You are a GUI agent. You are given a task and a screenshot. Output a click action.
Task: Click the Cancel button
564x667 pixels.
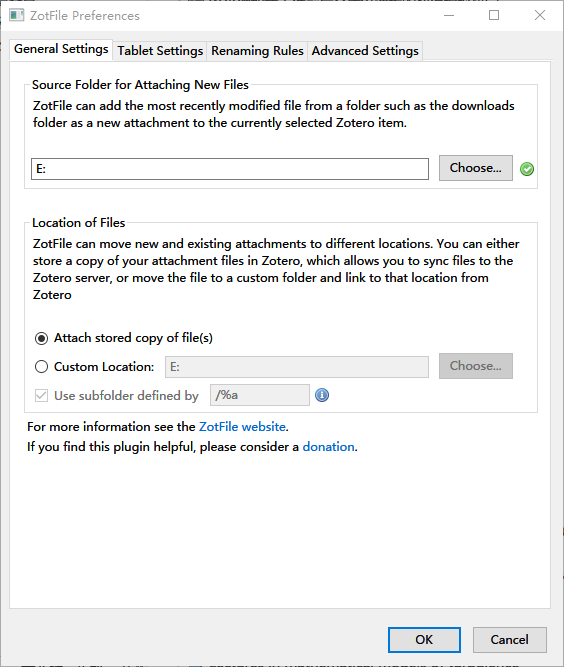pos(510,640)
